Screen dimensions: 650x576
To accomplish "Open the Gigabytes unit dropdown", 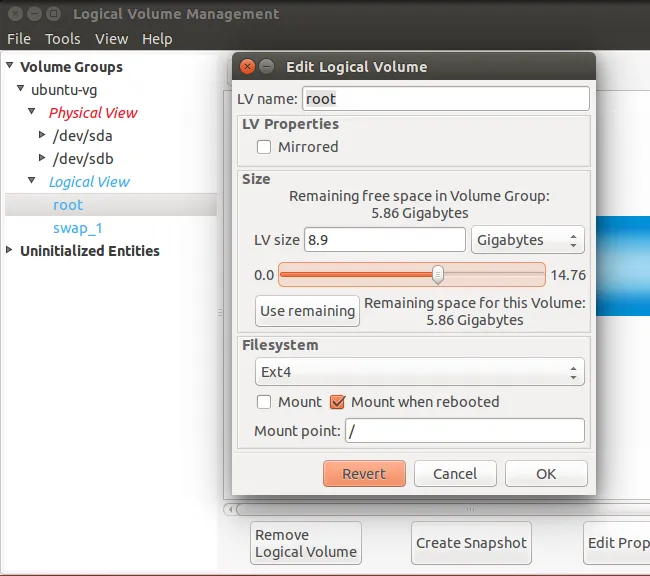I will click(x=528, y=240).
